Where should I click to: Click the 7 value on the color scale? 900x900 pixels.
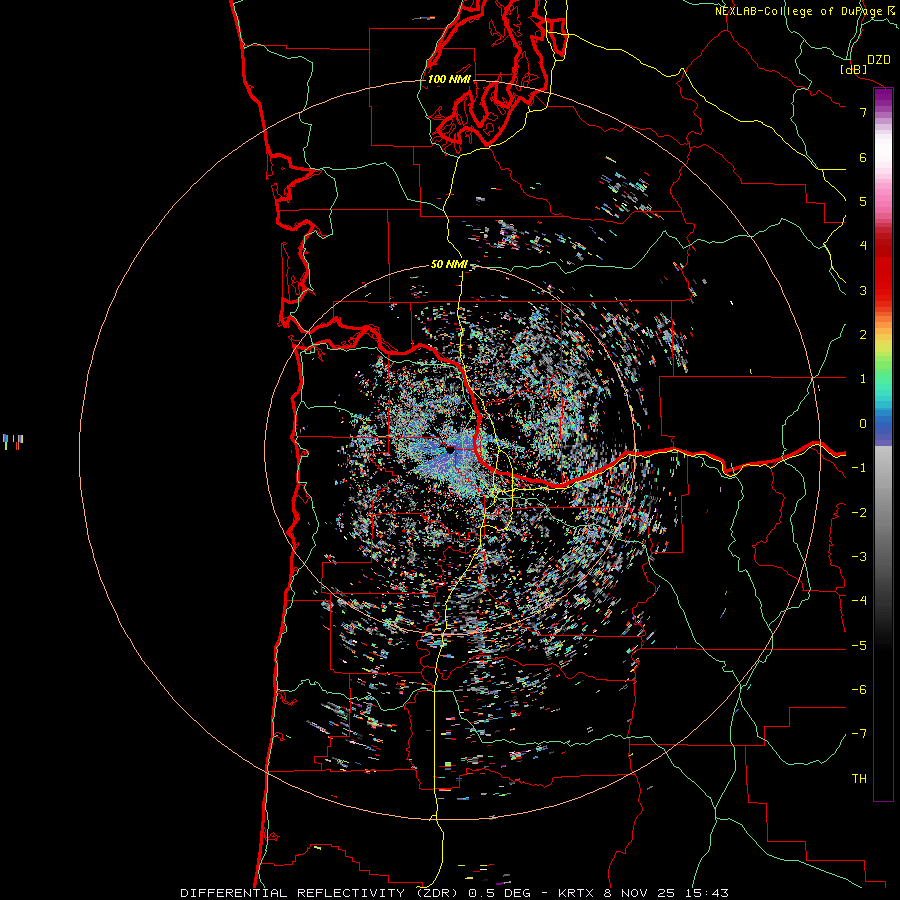[863, 112]
